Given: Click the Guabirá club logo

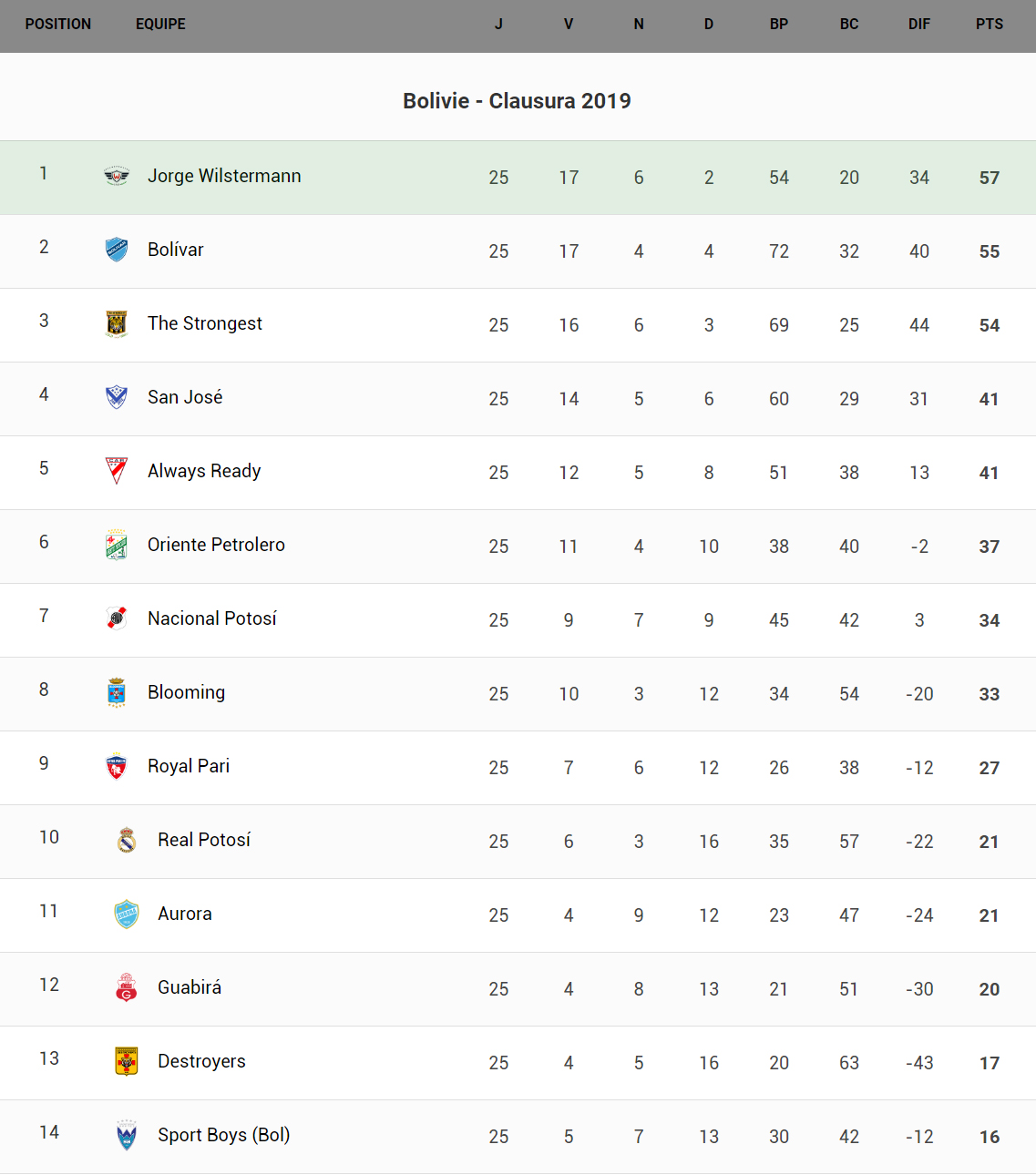Looking at the screenshot, I should [x=127, y=987].
